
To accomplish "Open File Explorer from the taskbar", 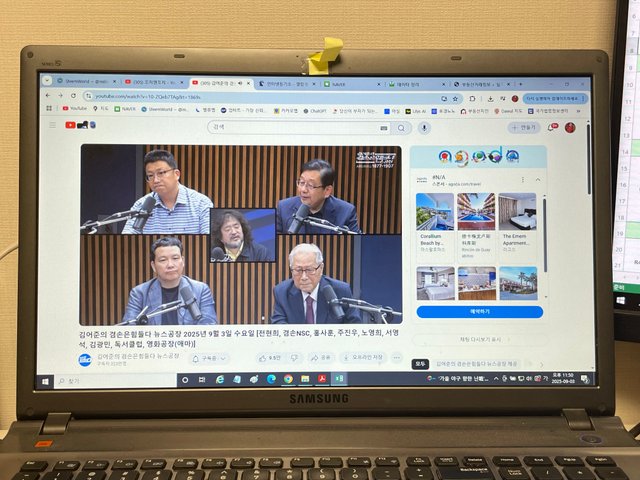I will tap(305, 379).
